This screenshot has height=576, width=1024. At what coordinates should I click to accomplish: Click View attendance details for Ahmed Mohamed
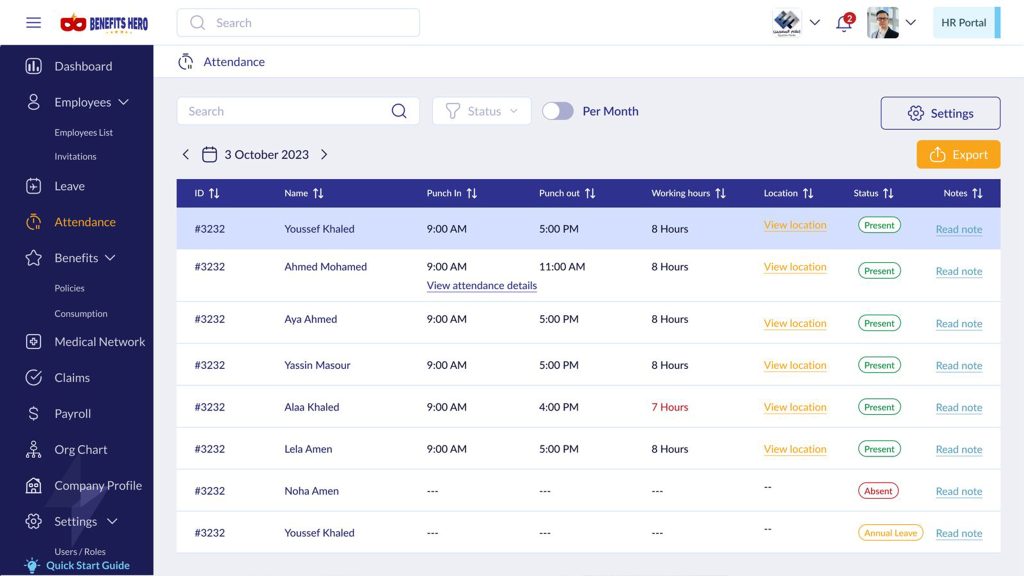pos(481,285)
